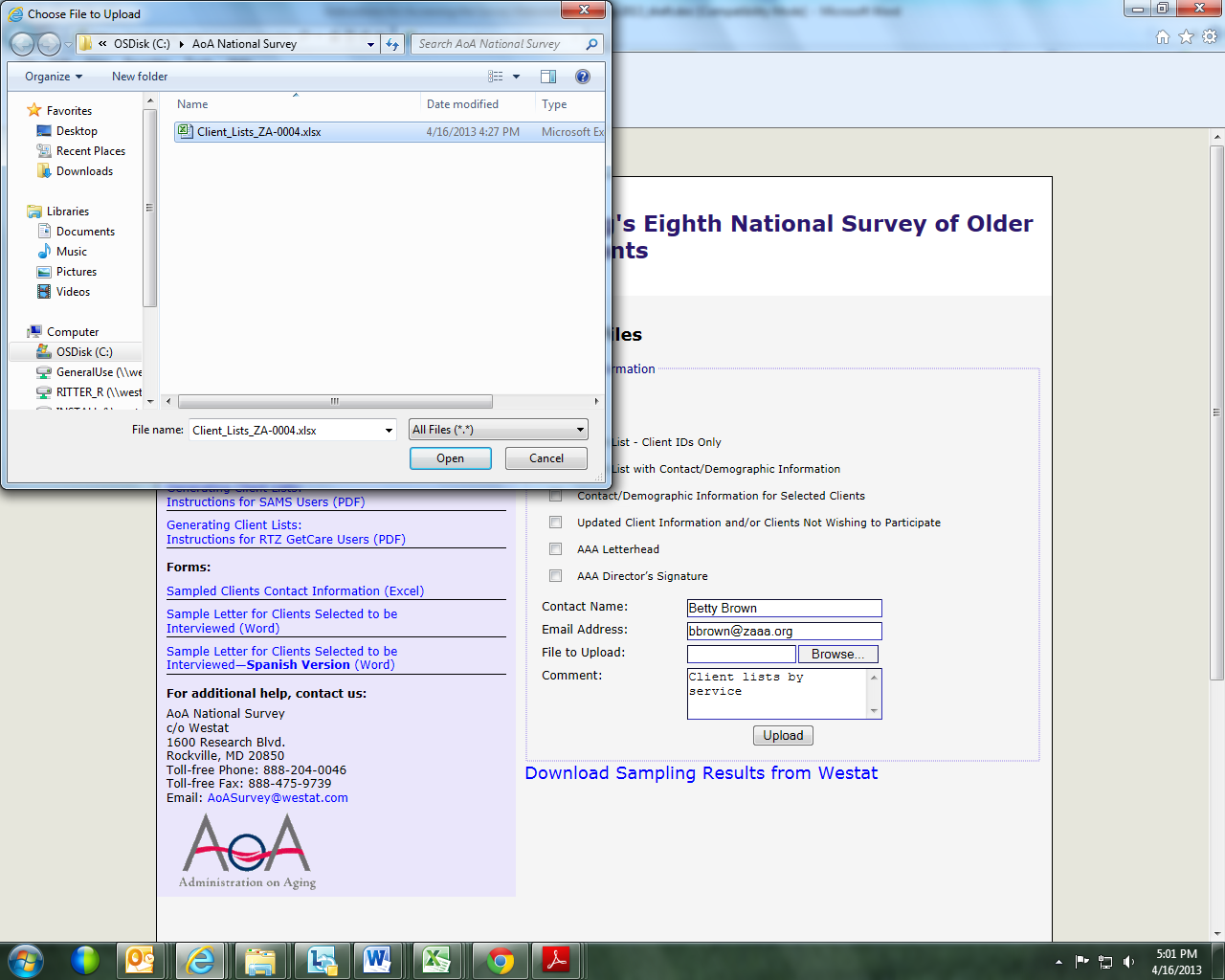The height and width of the screenshot is (980, 1225).
Task: Expand the view options dropdown arrow
Action: point(517,77)
